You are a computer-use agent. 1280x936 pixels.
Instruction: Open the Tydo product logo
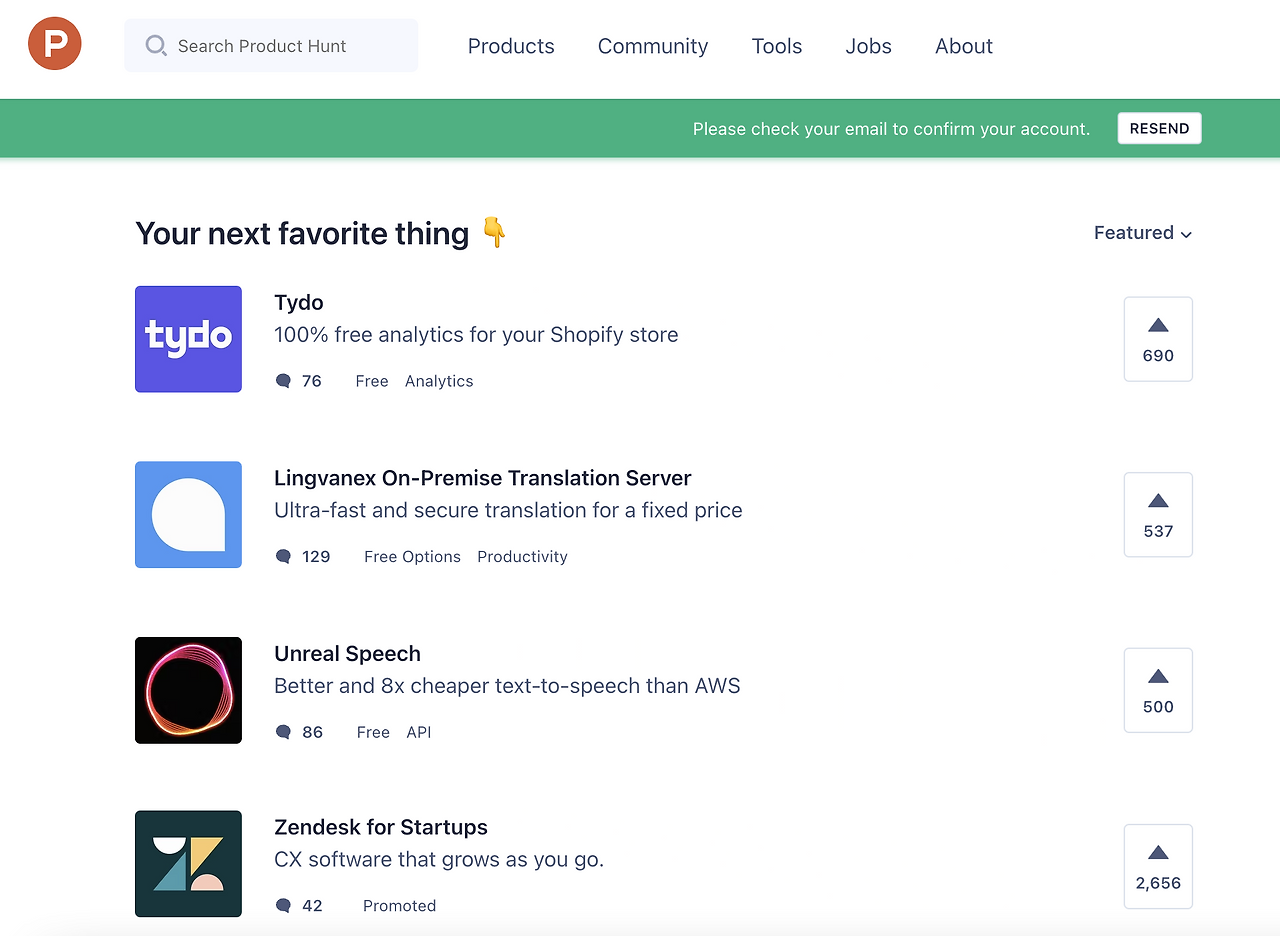click(188, 339)
